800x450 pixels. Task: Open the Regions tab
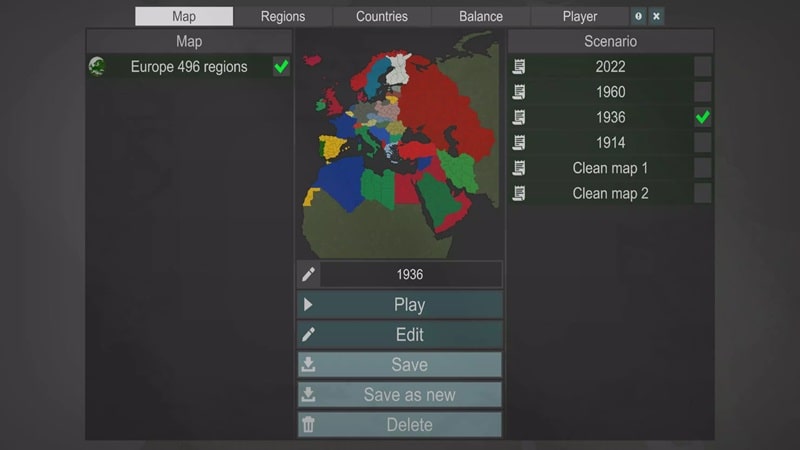coord(283,17)
